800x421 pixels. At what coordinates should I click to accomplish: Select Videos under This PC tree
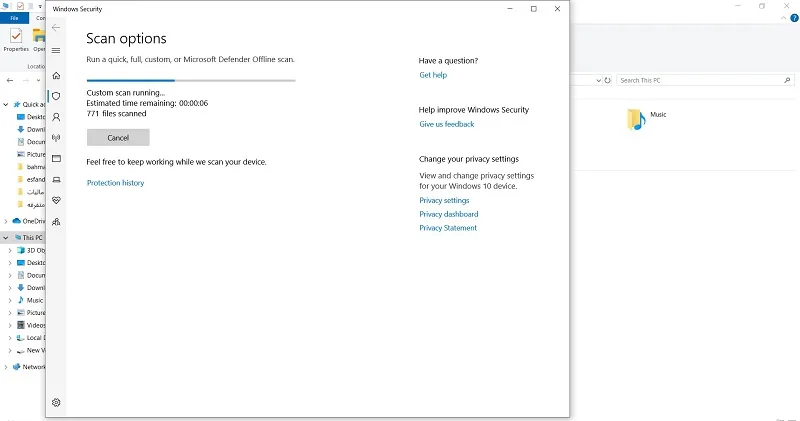[x=31, y=325]
